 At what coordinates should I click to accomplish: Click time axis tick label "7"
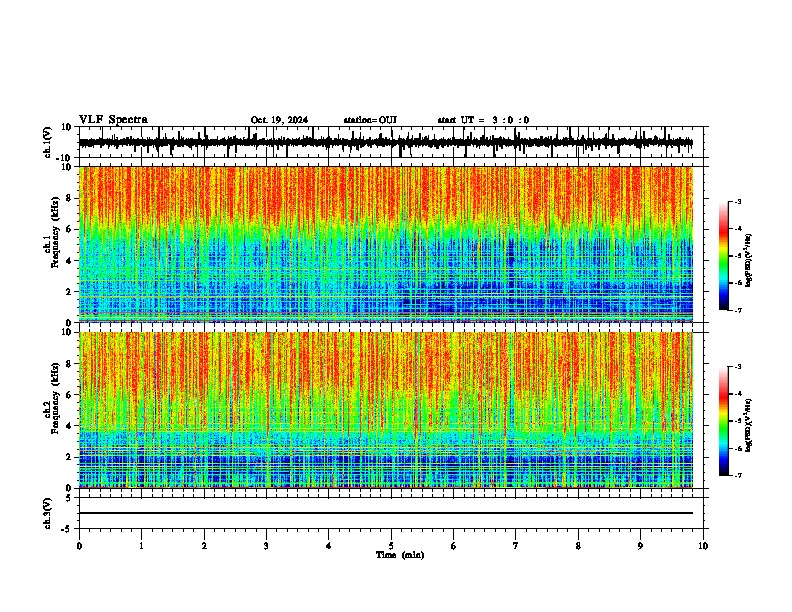click(x=516, y=546)
